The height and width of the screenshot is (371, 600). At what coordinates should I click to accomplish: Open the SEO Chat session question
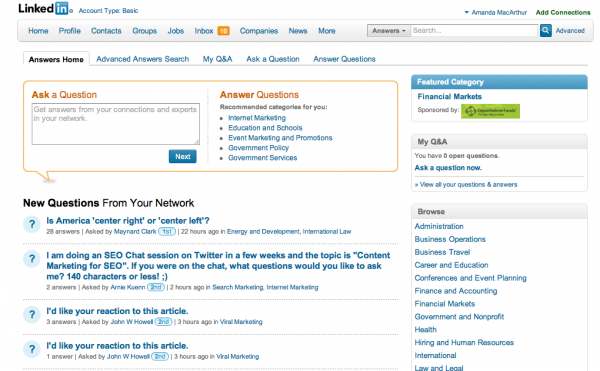pyautogui.click(x=218, y=266)
